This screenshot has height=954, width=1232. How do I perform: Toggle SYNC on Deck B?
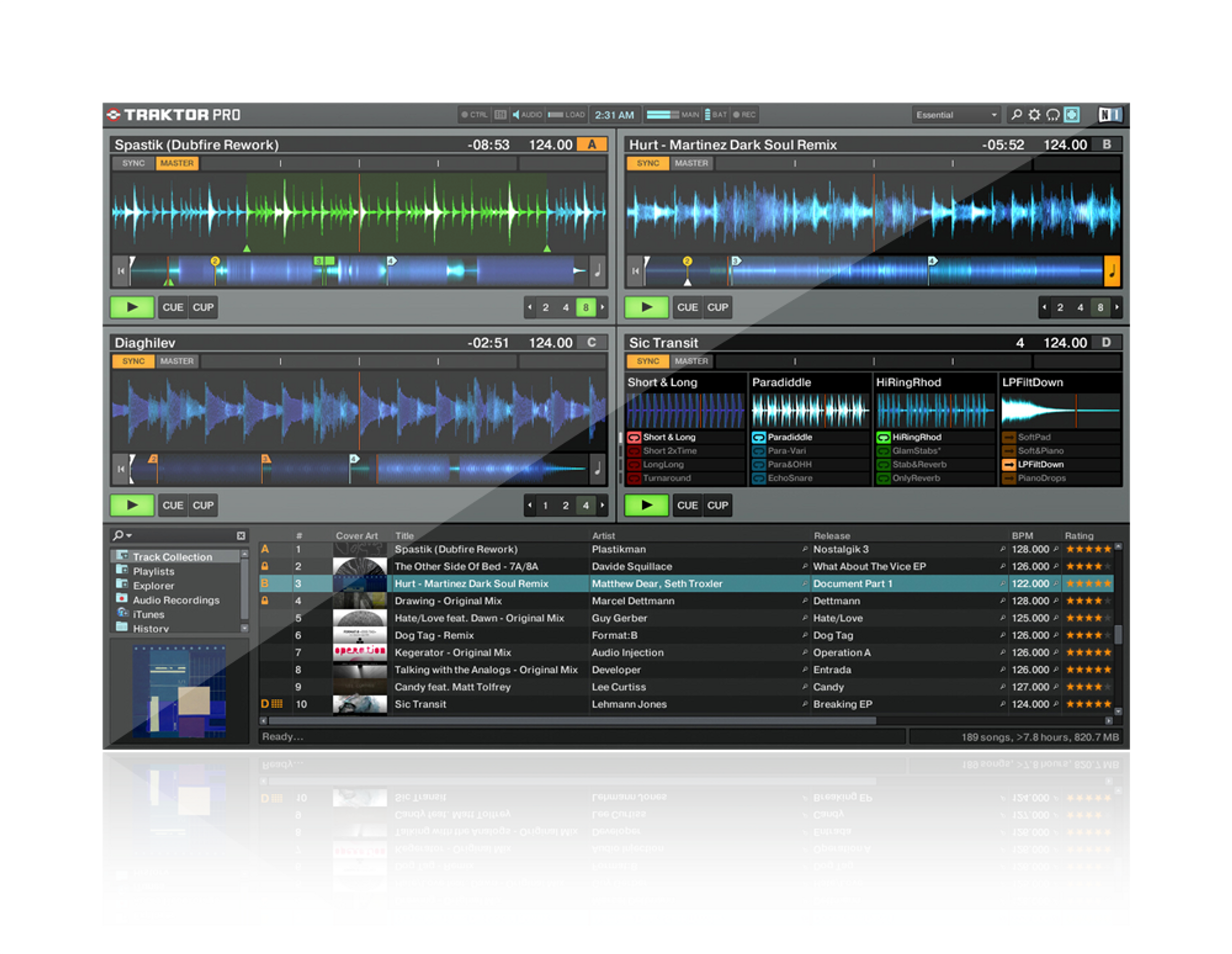[x=647, y=163]
